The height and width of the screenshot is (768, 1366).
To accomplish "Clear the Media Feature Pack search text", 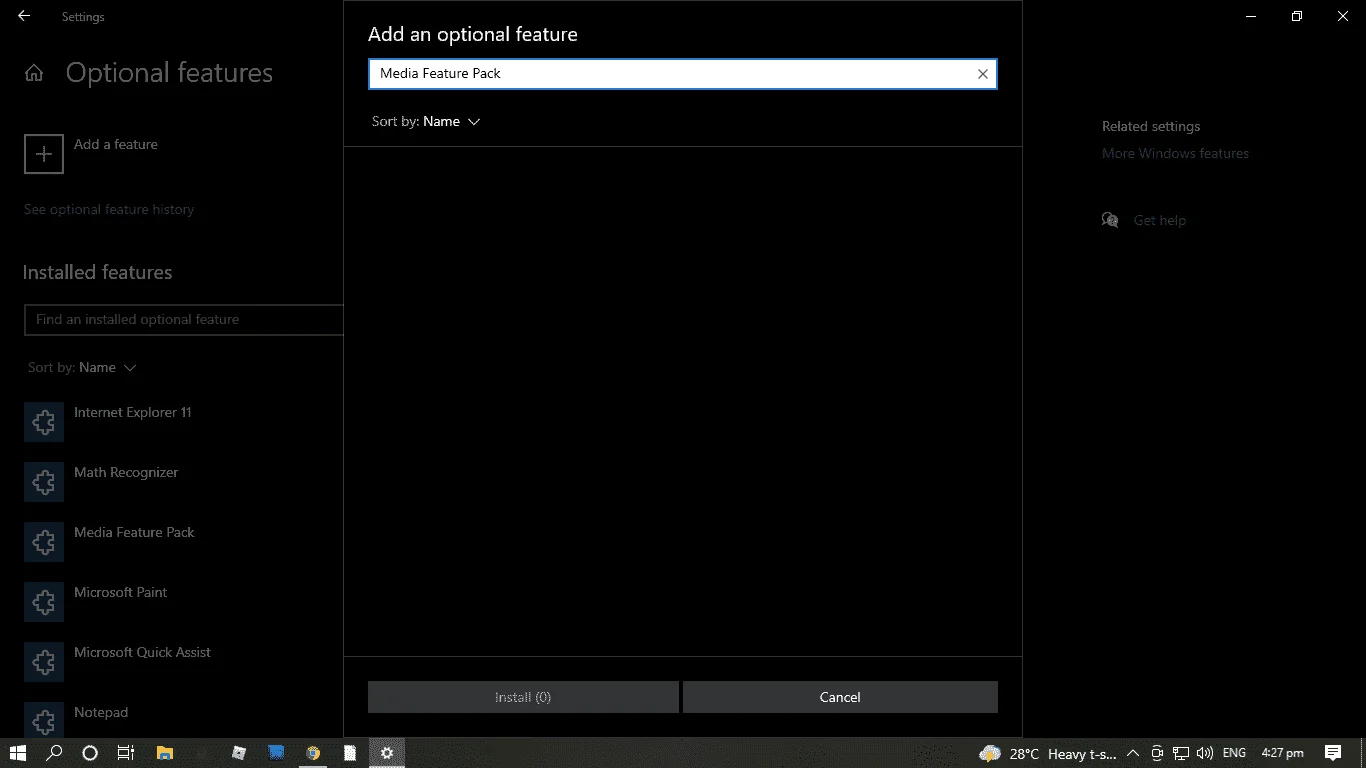I will pyautogui.click(x=983, y=74).
